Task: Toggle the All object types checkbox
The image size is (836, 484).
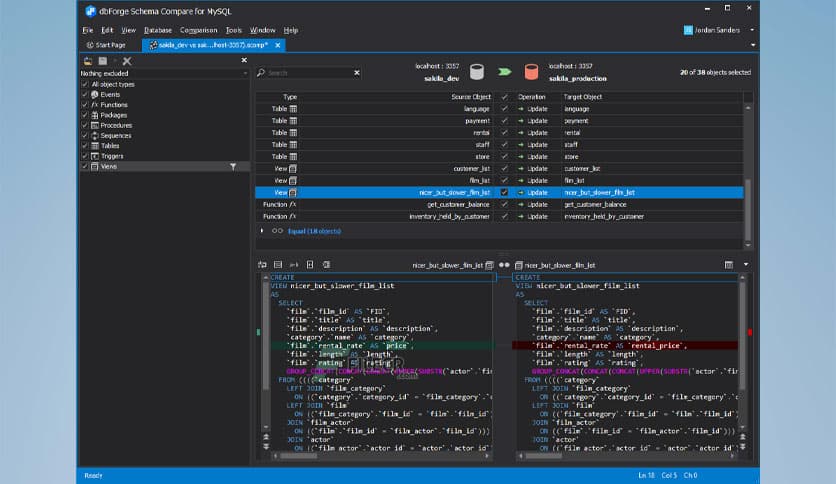Action: coord(85,84)
